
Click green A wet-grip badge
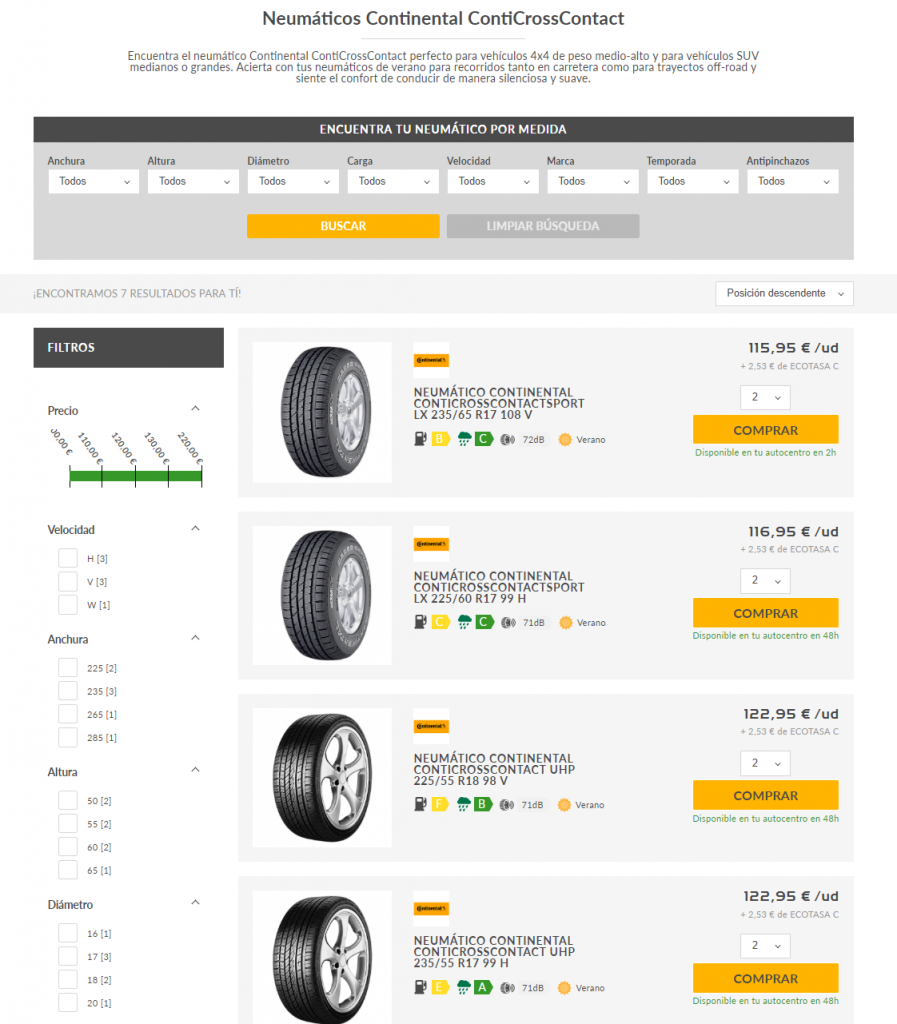(483, 987)
